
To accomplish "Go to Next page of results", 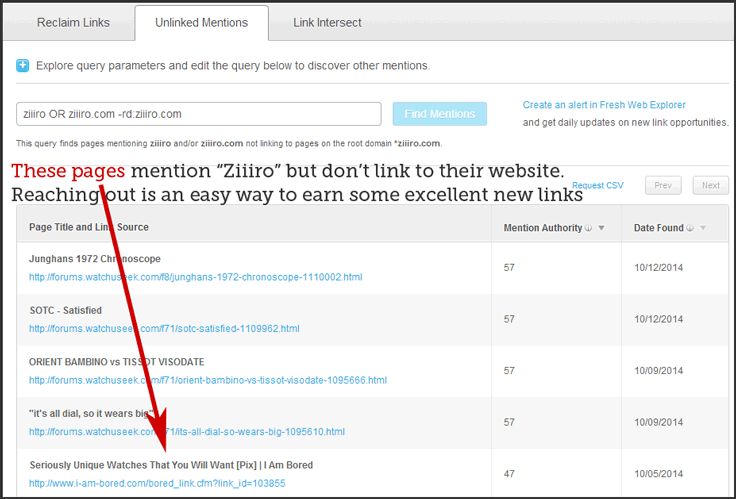I will pos(711,186).
